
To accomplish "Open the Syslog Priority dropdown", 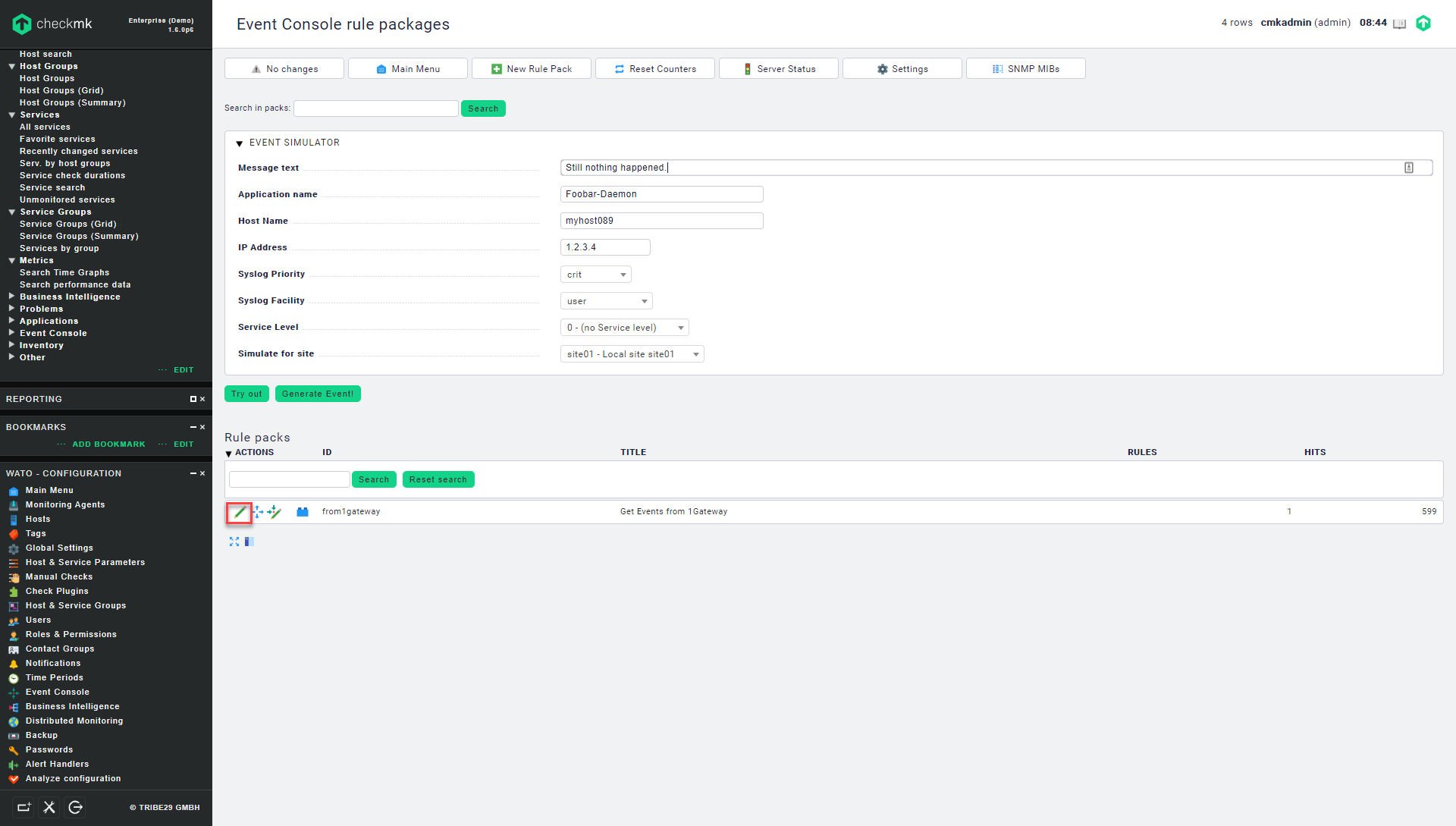I will click(x=596, y=275).
